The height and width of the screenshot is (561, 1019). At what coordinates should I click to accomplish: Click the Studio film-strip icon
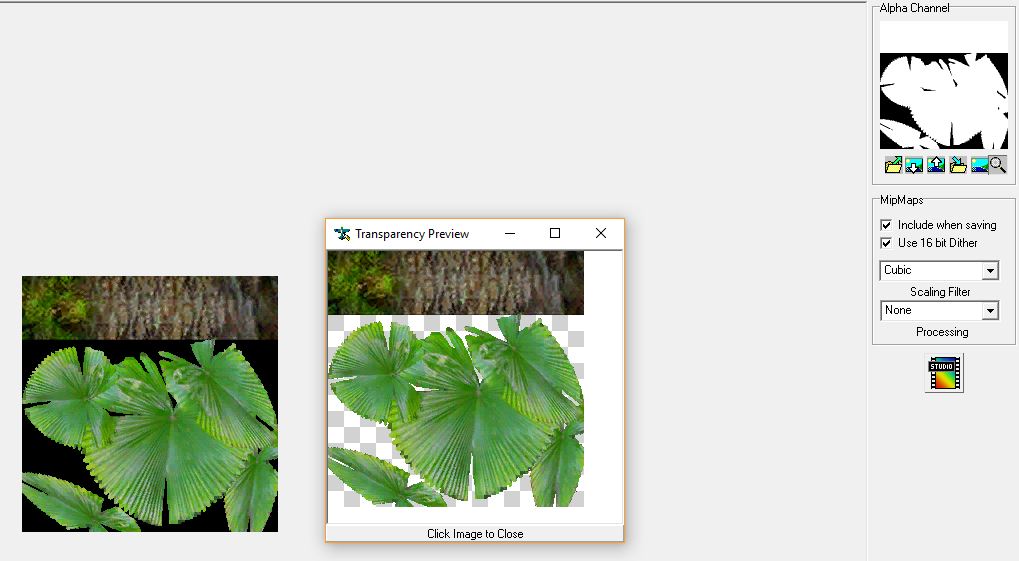[x=943, y=373]
